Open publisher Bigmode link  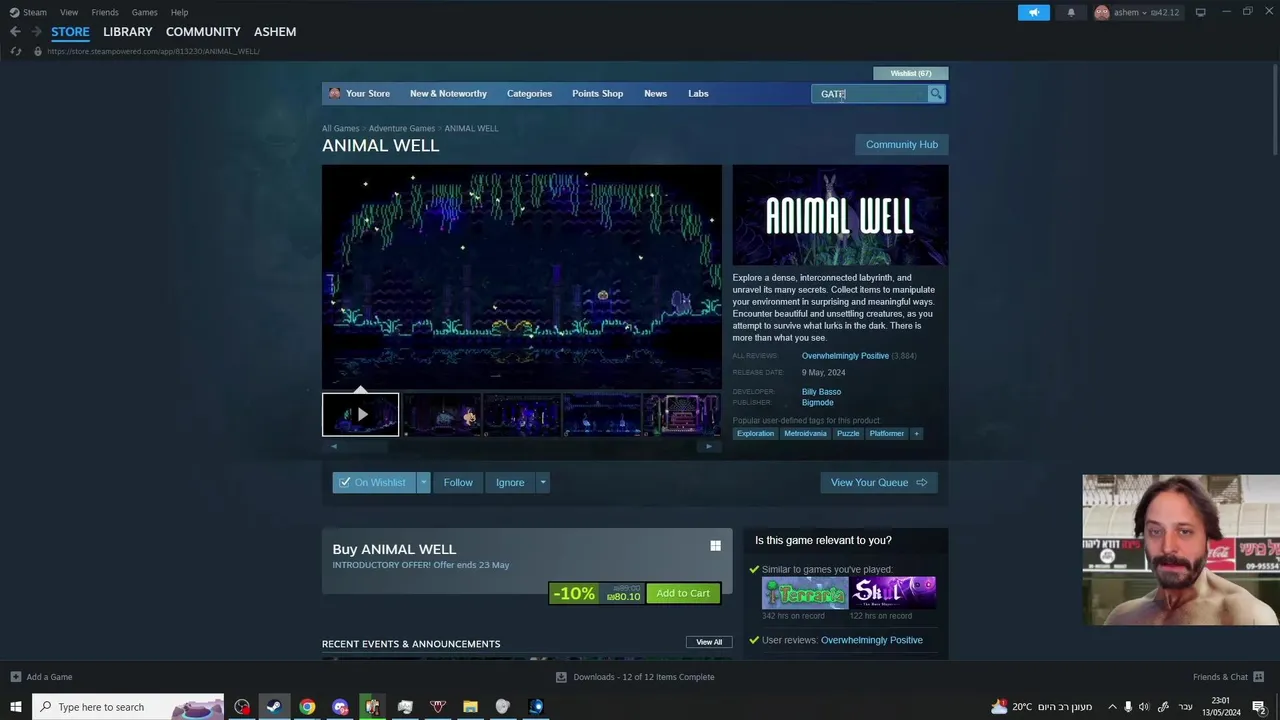click(817, 403)
